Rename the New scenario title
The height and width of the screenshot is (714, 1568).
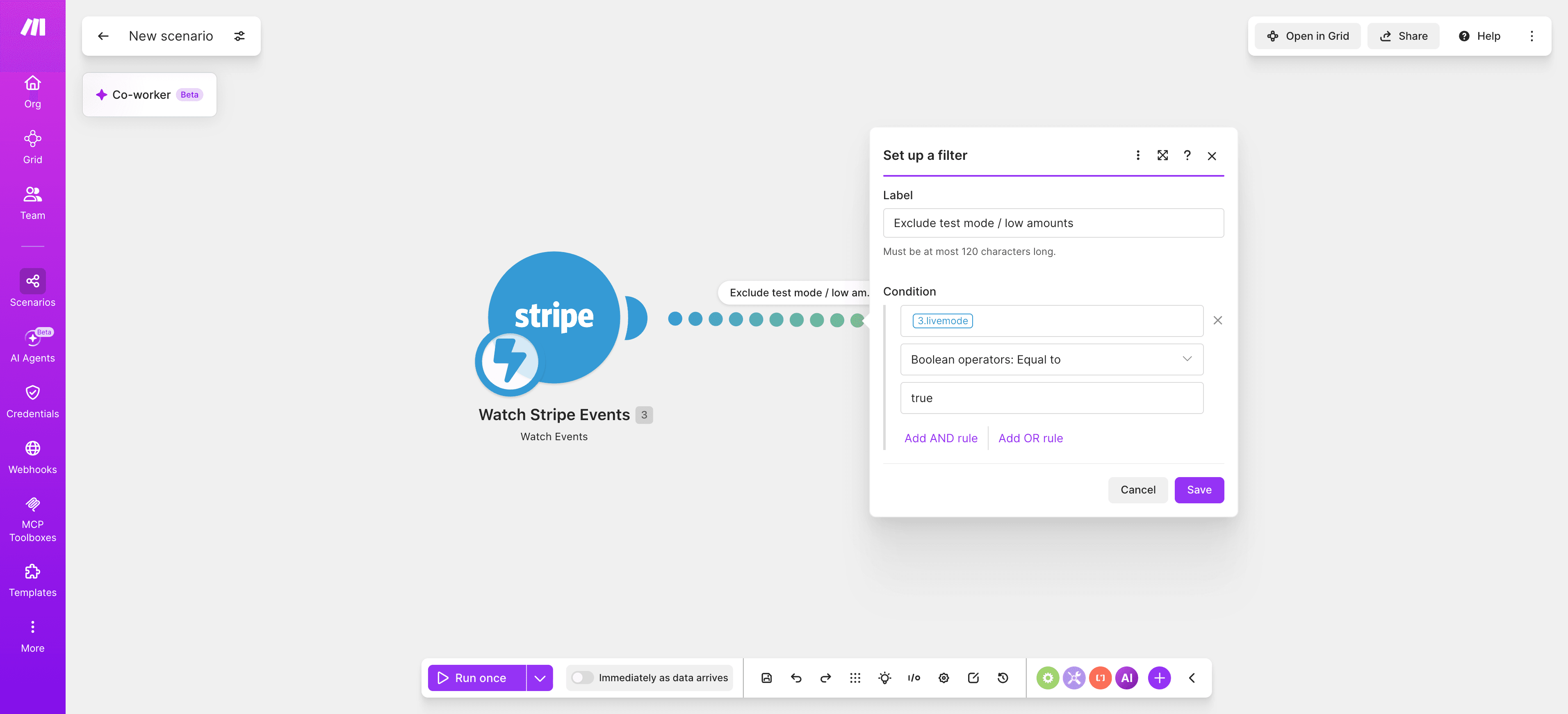pyautogui.click(x=171, y=36)
